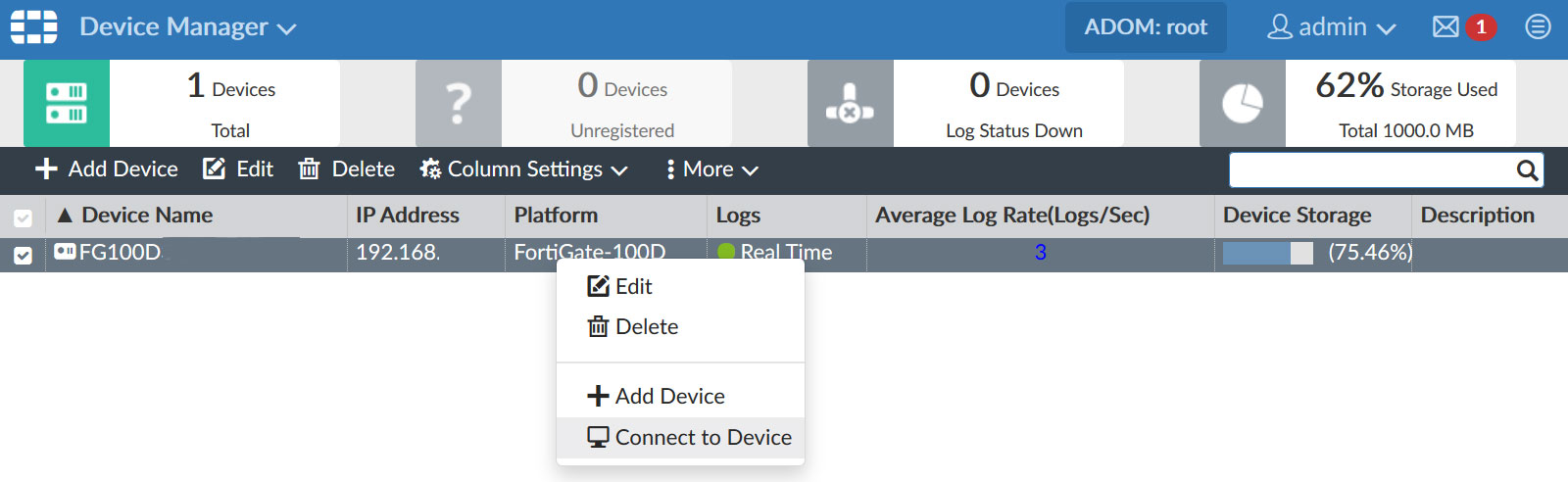Click the ADOM: root button
This screenshot has height=482, width=1568.
[x=1146, y=27]
